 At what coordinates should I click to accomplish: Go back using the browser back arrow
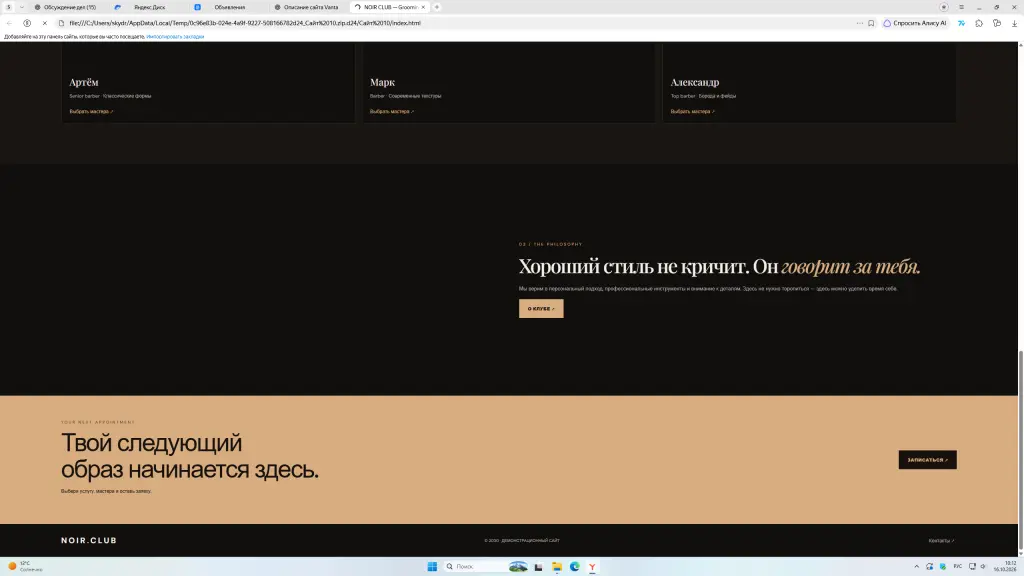pos(9,23)
